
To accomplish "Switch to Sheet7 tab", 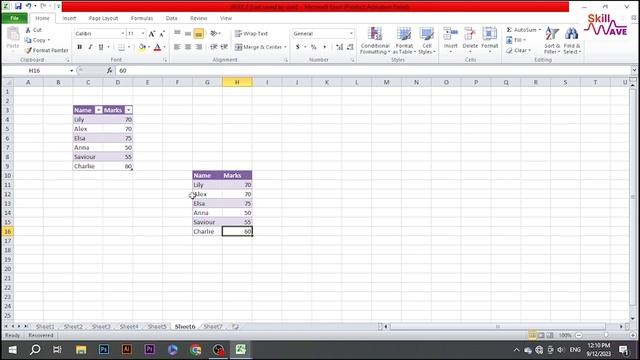I will [x=213, y=327].
